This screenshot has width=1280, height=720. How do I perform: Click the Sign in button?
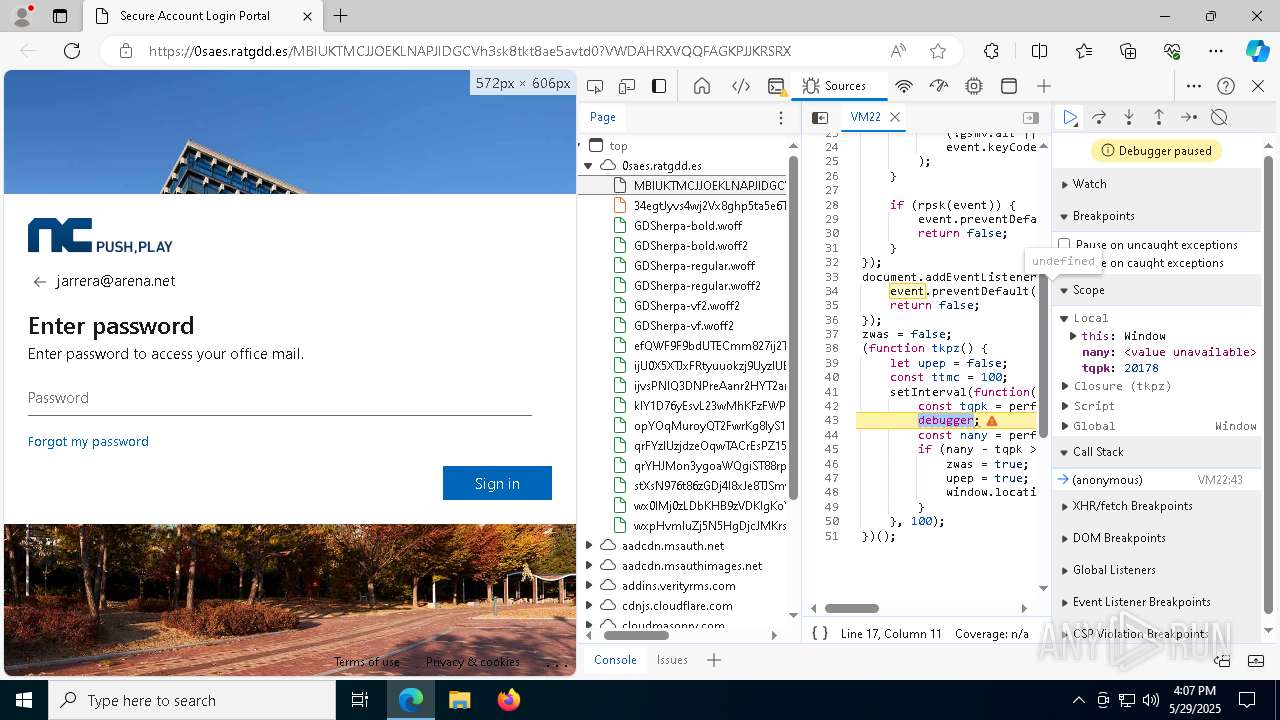coord(497,483)
